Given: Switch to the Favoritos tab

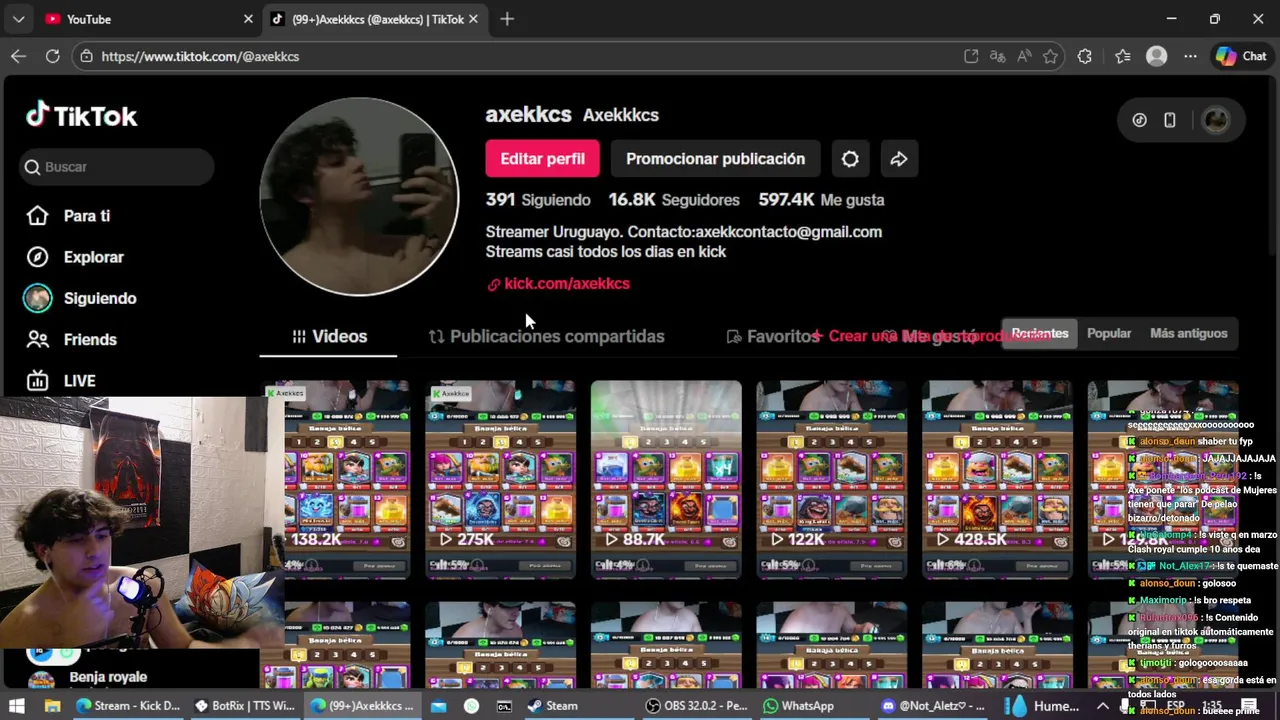Looking at the screenshot, I should pyautogui.click(x=772, y=336).
